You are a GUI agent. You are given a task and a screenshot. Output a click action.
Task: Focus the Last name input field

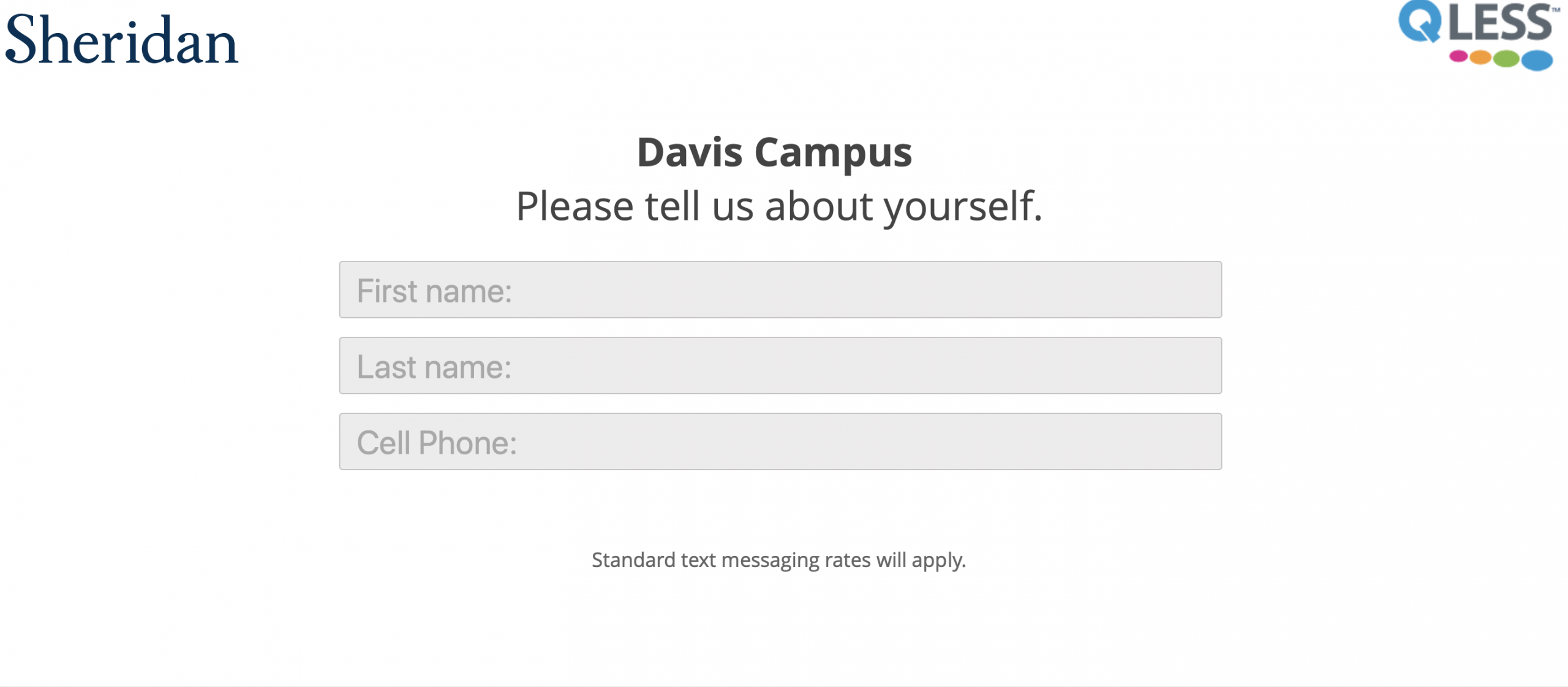(780, 366)
